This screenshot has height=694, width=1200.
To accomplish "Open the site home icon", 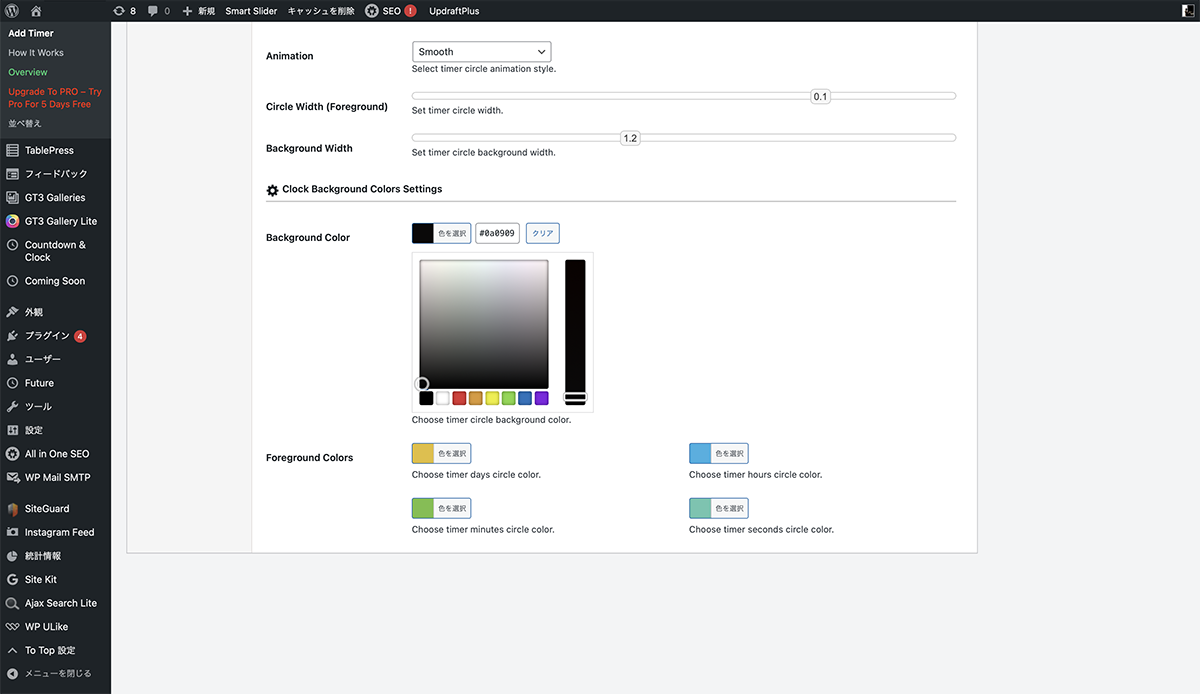I will click(36, 11).
